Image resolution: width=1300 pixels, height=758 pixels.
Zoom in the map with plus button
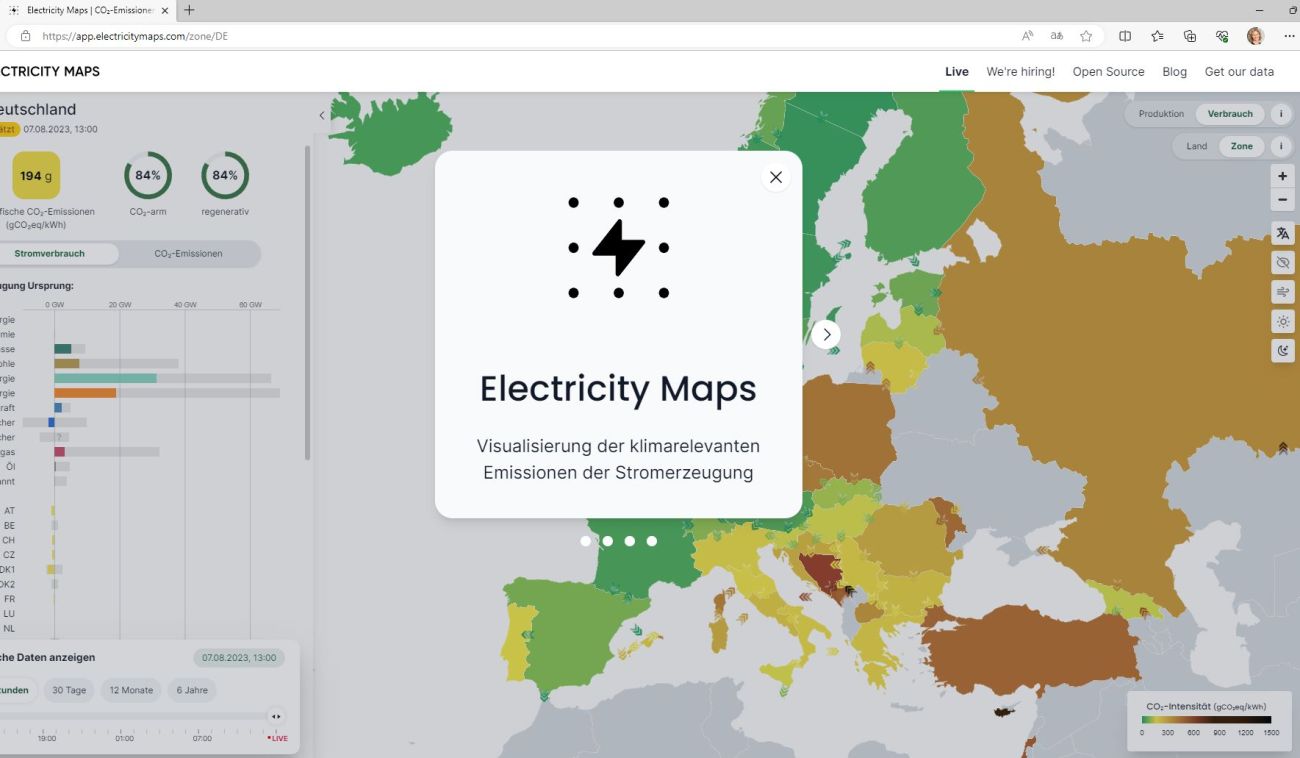click(1283, 176)
